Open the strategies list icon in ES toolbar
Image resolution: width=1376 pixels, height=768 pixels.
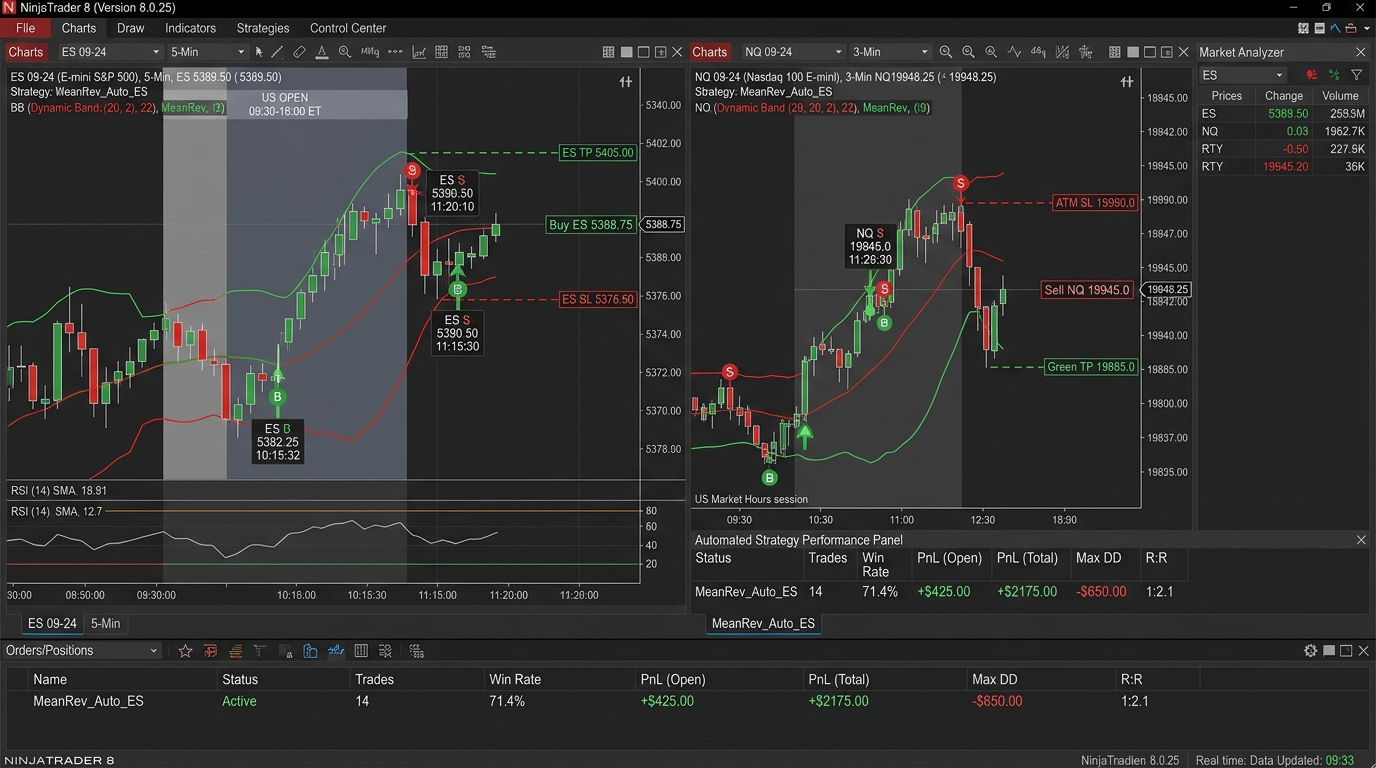[489, 52]
